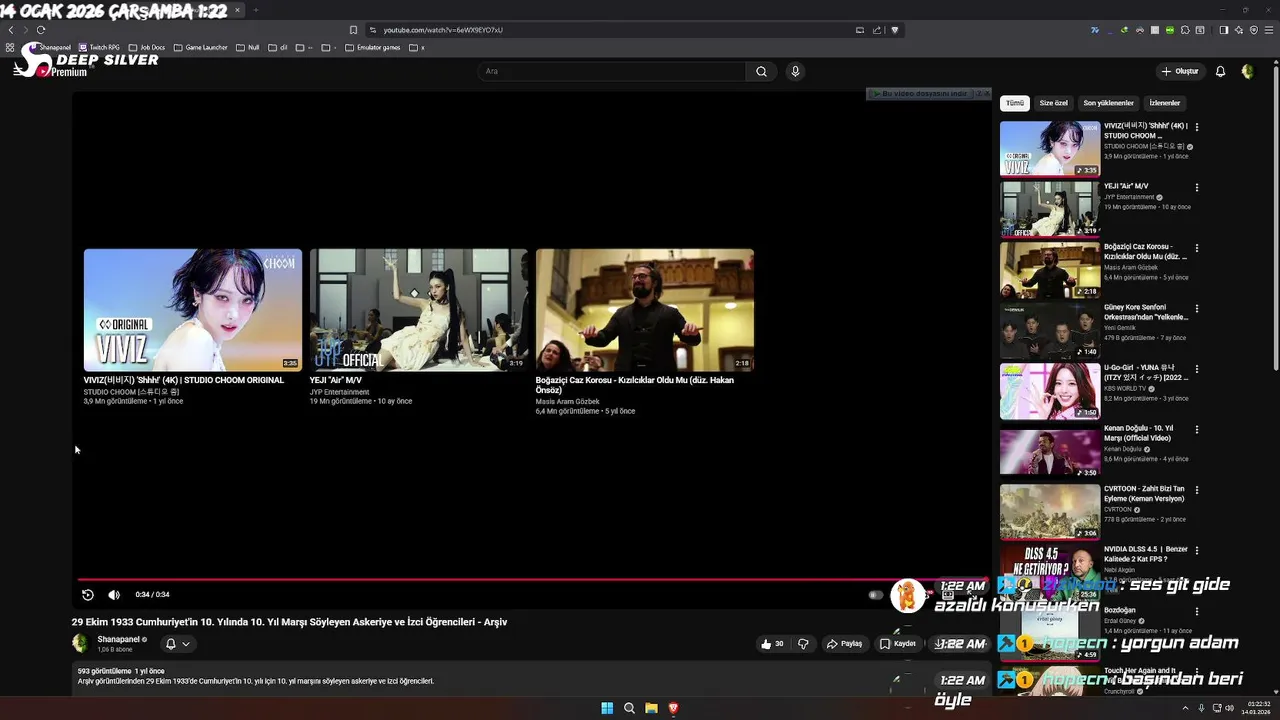
Task: Open the Shanapanel bookmark
Action: click(x=50, y=47)
